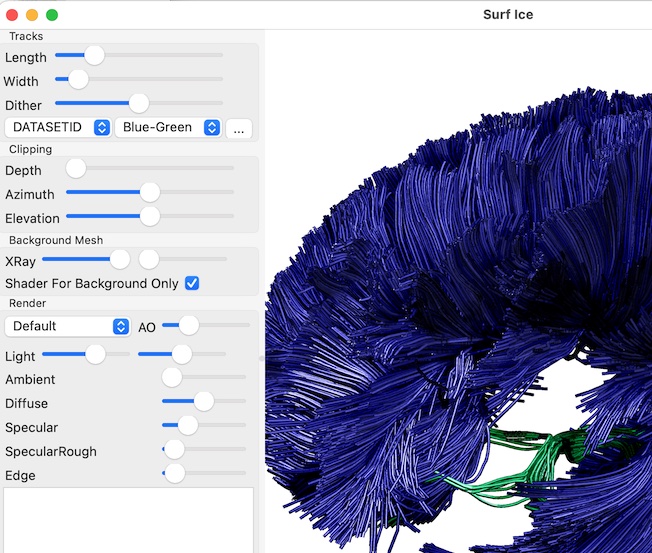This screenshot has width=652, height=553.
Task: Adjust the Tracks Dither slider
Action: coord(139,103)
